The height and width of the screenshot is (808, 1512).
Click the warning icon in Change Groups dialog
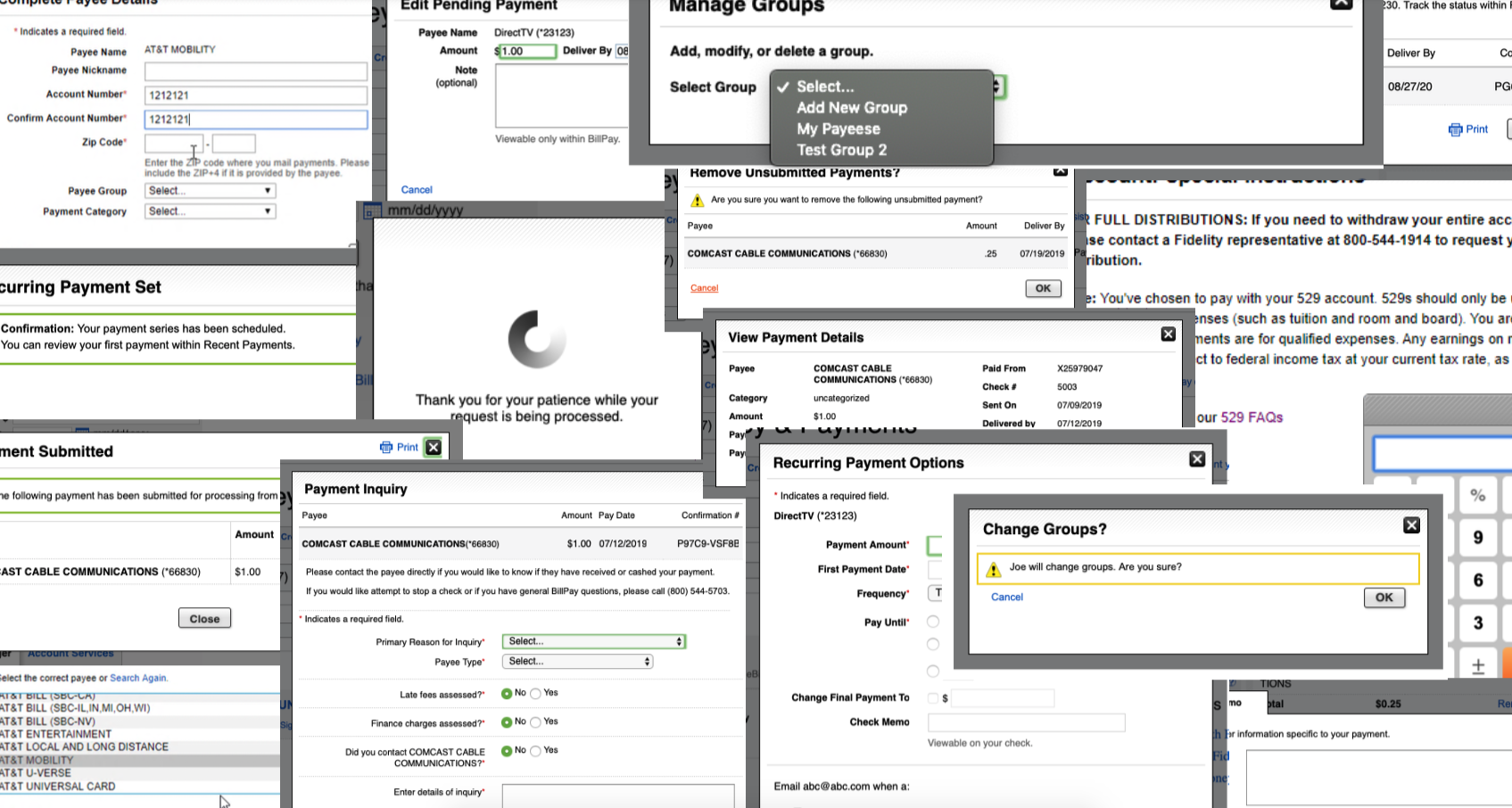(x=994, y=568)
